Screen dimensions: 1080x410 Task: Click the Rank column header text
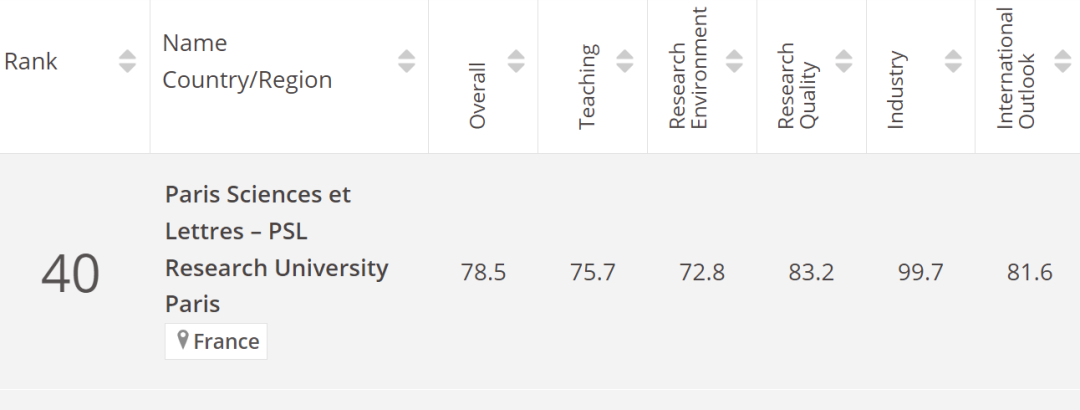pyautogui.click(x=31, y=61)
